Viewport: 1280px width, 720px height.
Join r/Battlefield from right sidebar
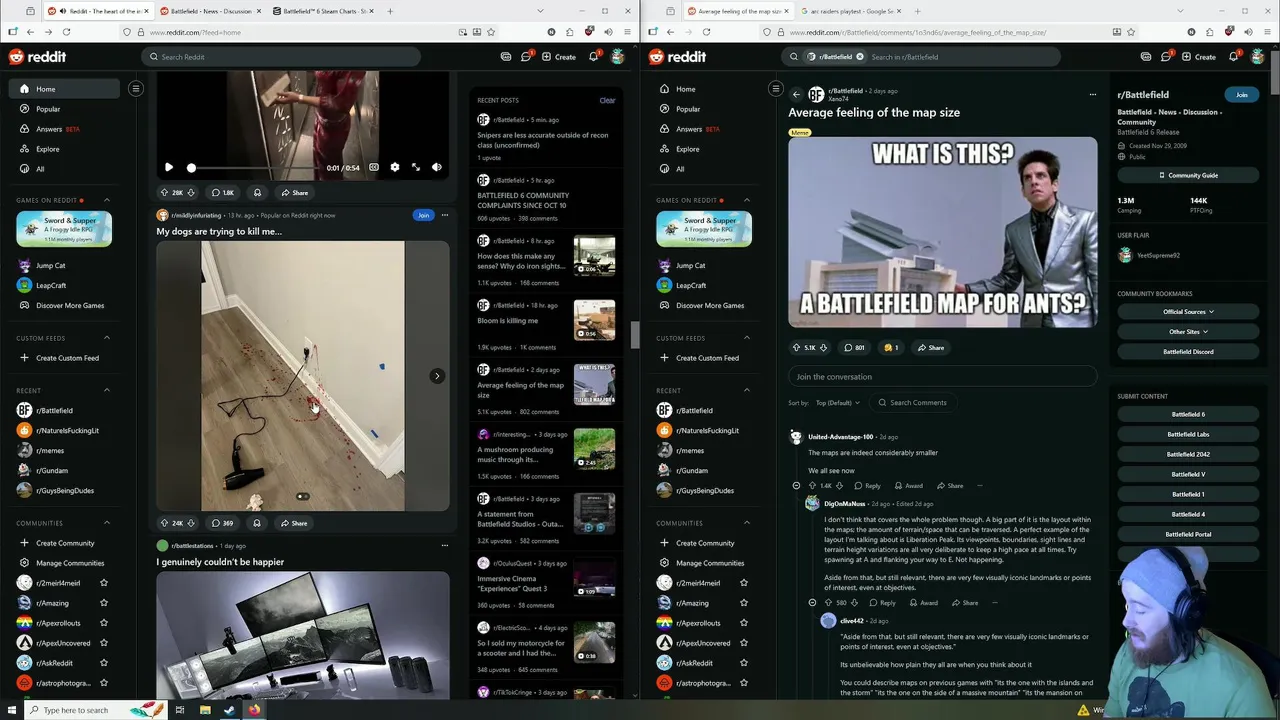[x=1241, y=95]
